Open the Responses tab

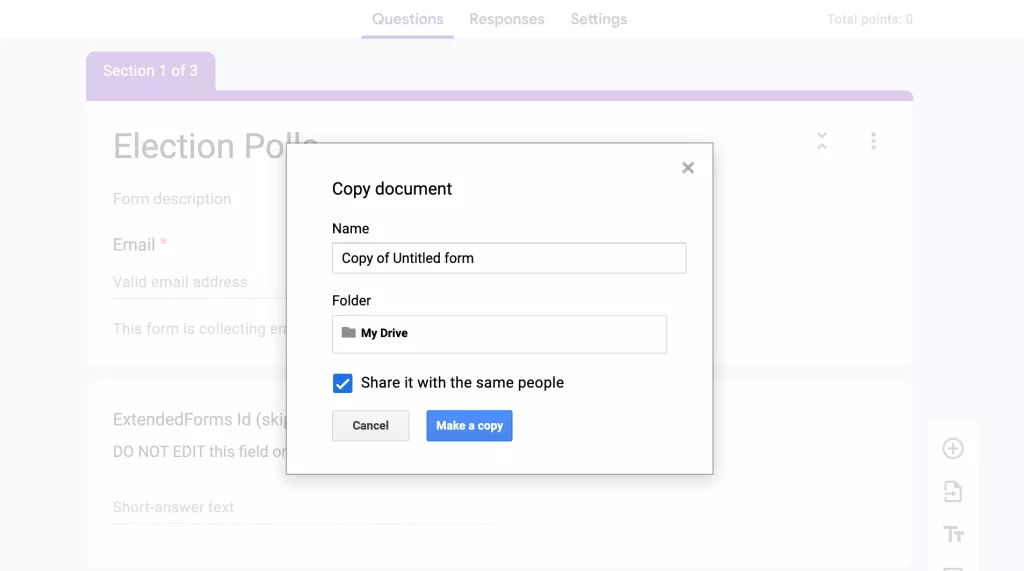(x=507, y=19)
